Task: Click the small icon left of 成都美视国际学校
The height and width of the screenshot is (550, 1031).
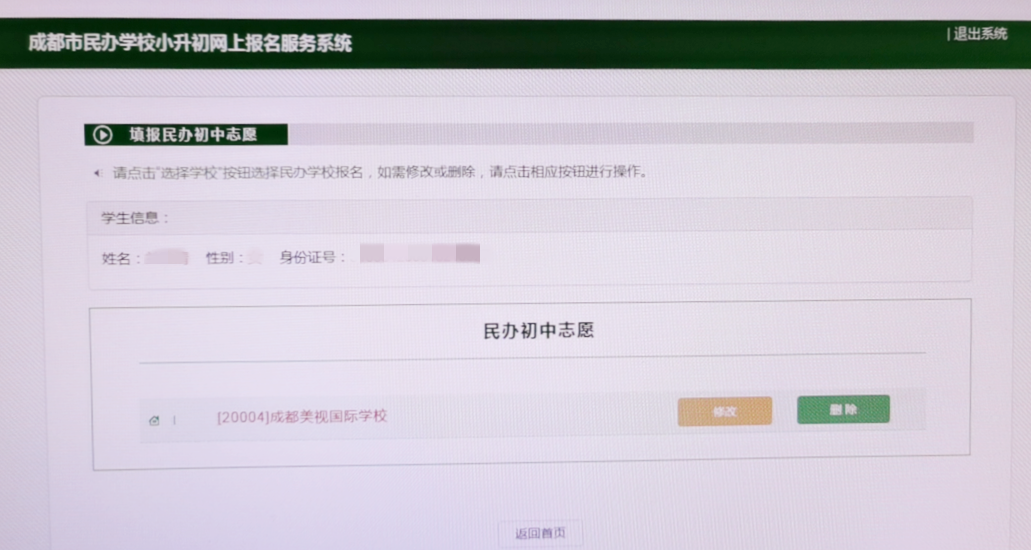Action: (x=154, y=420)
